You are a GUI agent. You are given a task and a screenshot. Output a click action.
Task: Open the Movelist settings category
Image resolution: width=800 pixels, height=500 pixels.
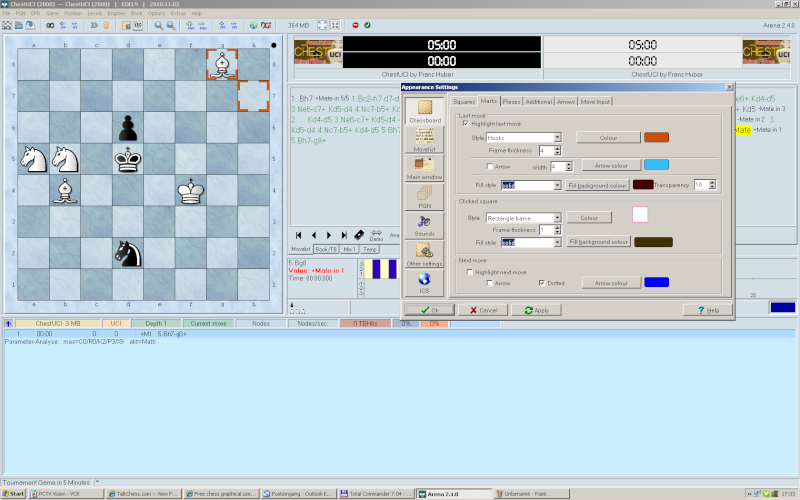424,139
